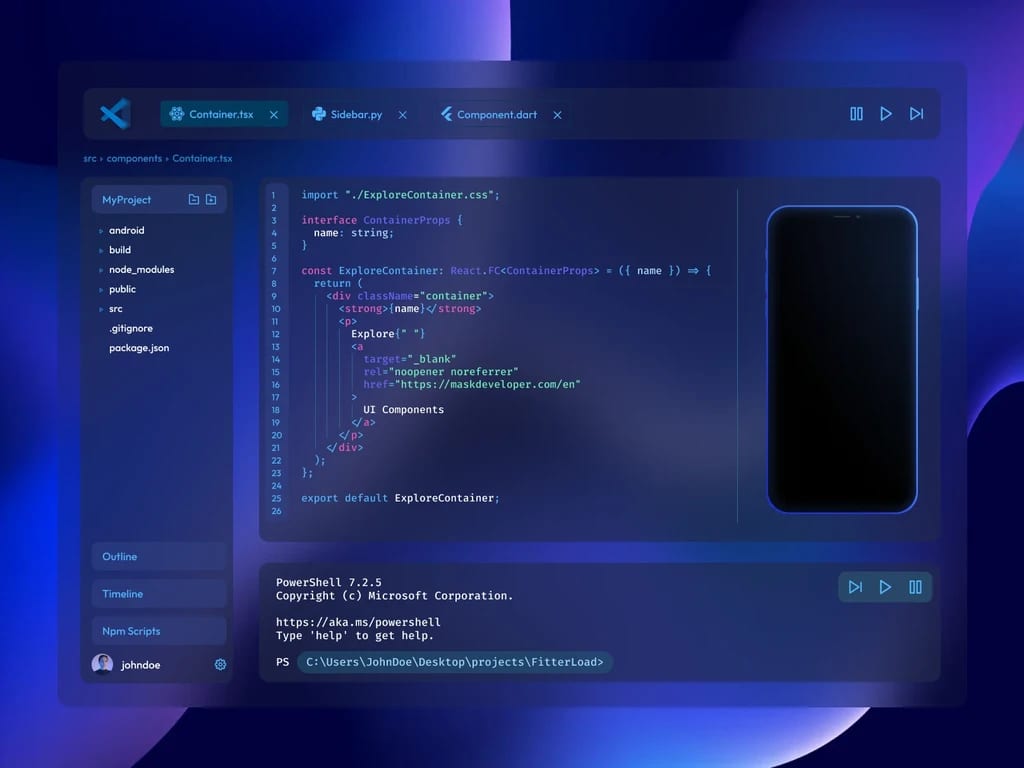Click the import ExploreContainer.css line
The image size is (1024, 768).
400,195
